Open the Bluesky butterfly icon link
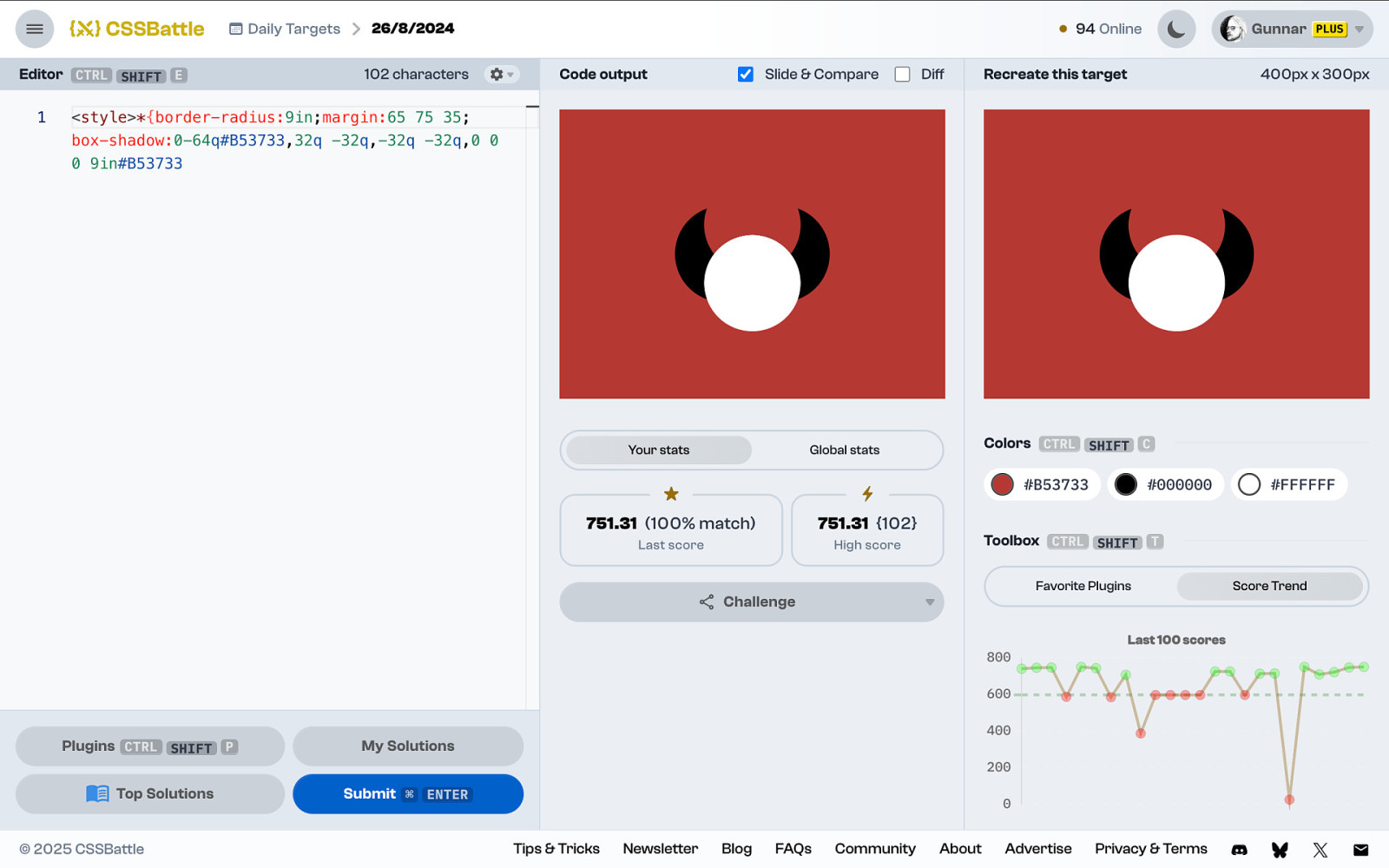Image resolution: width=1389 pixels, height=868 pixels. pos(1280,850)
